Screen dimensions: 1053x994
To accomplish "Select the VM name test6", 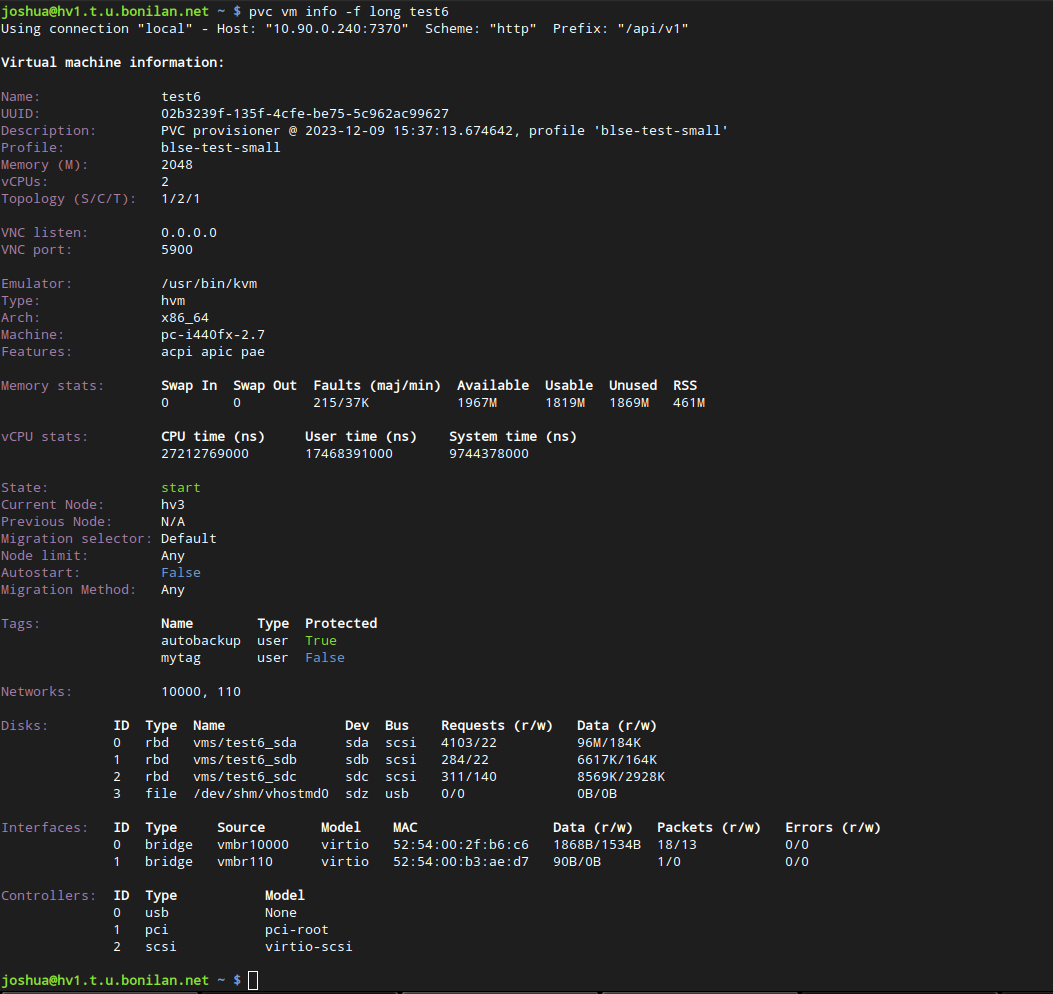I will point(180,96).
